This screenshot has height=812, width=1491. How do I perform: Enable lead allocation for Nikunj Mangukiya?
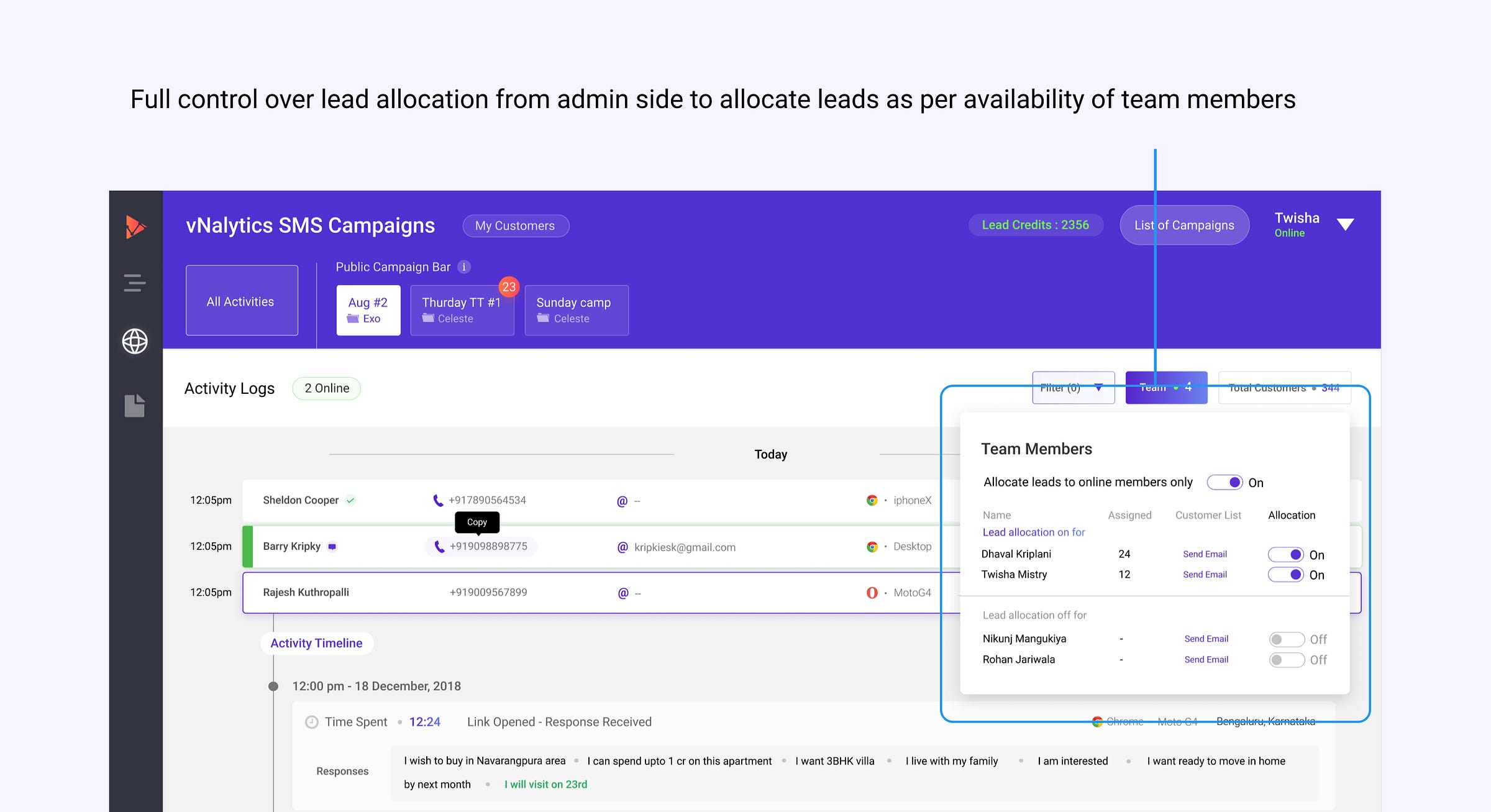pyautogui.click(x=1286, y=639)
